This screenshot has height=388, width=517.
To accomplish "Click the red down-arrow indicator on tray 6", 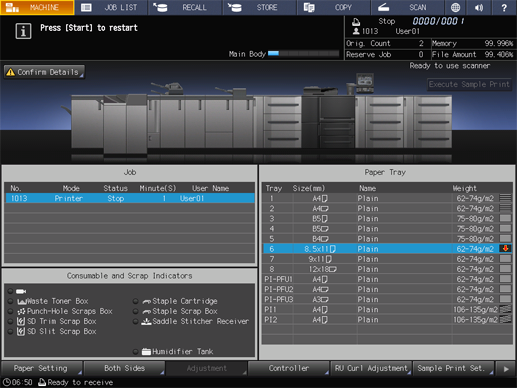I will point(505,249).
